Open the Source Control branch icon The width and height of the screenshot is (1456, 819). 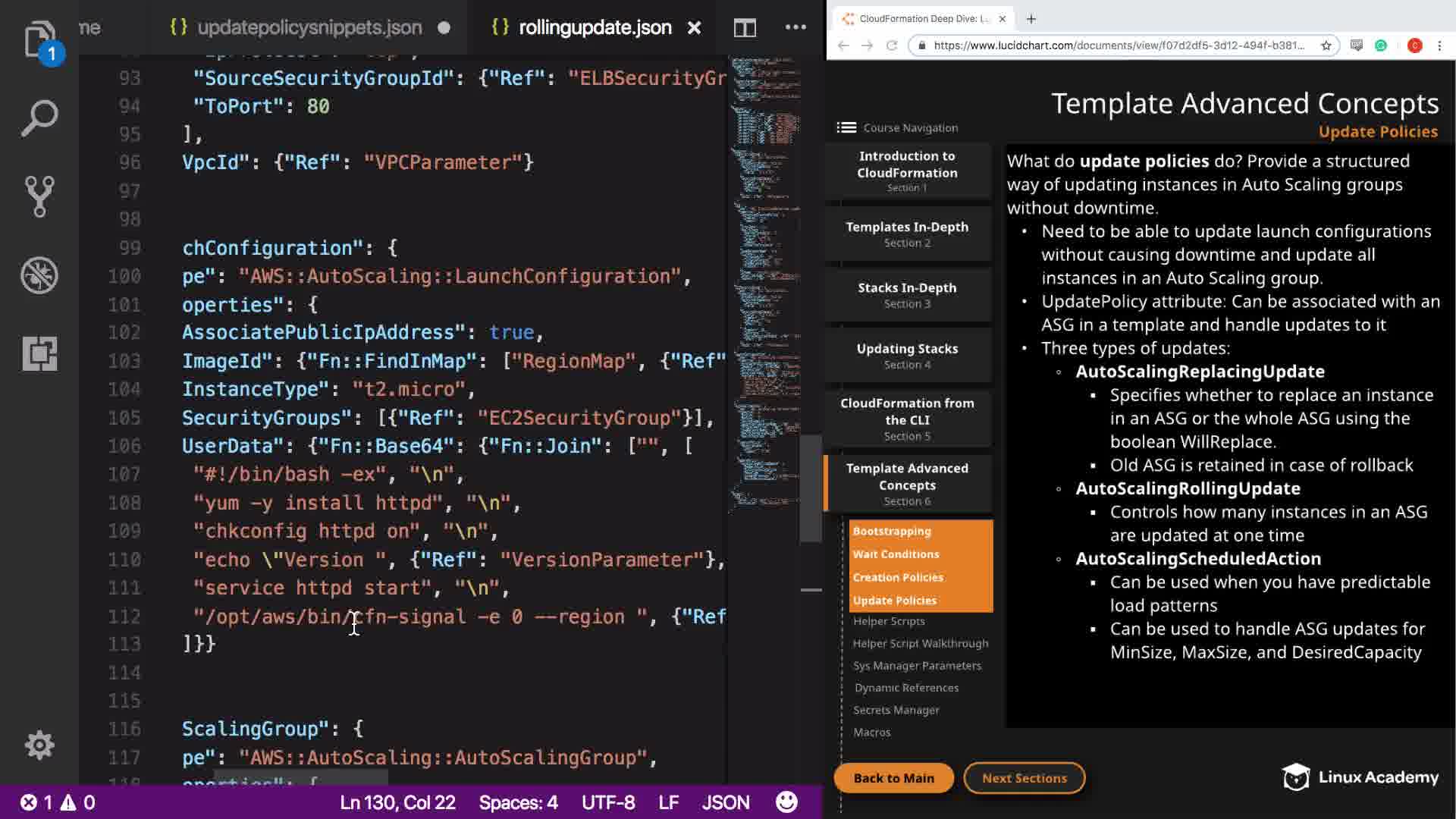[39, 196]
